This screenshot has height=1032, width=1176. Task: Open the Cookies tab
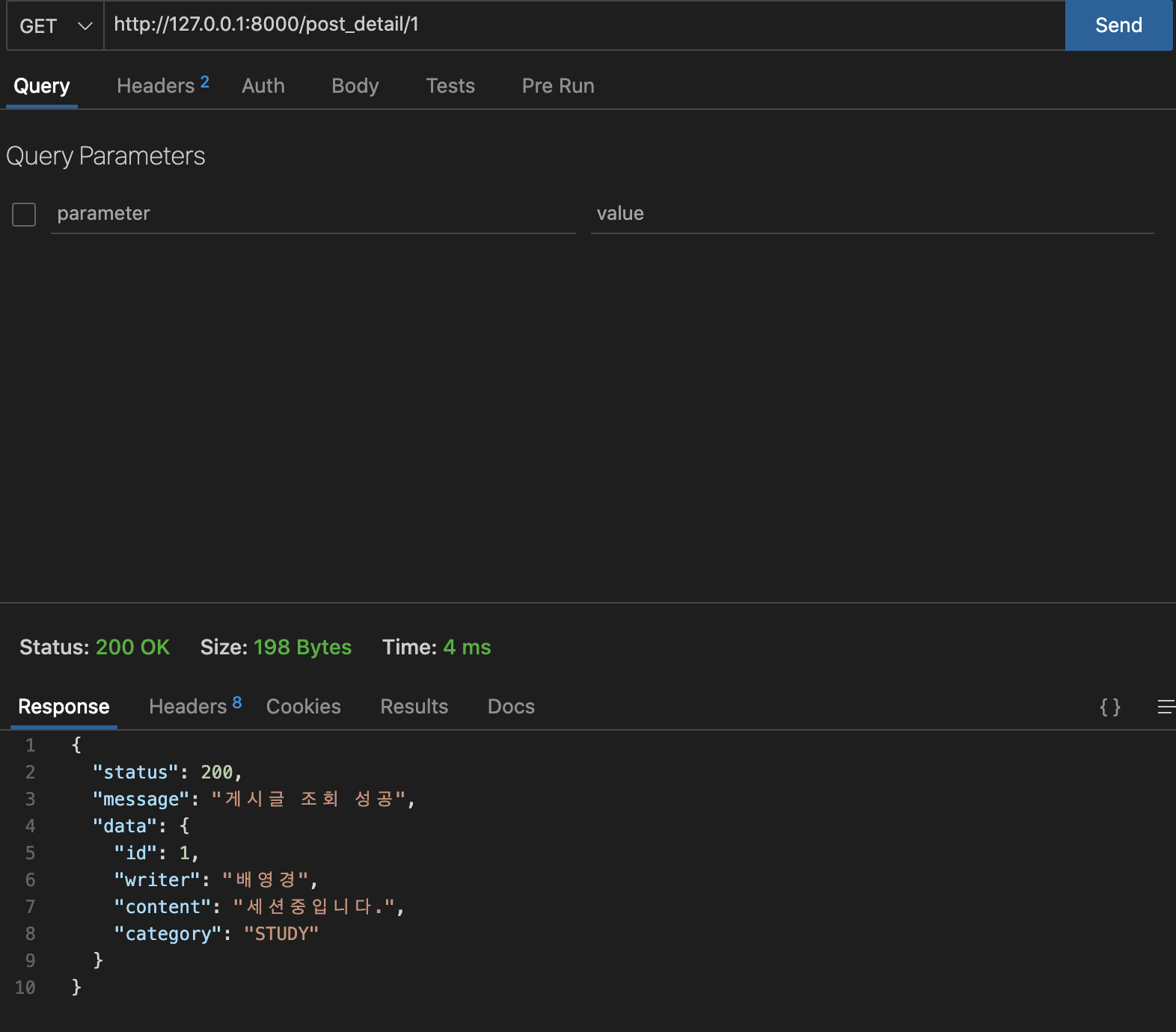point(303,707)
